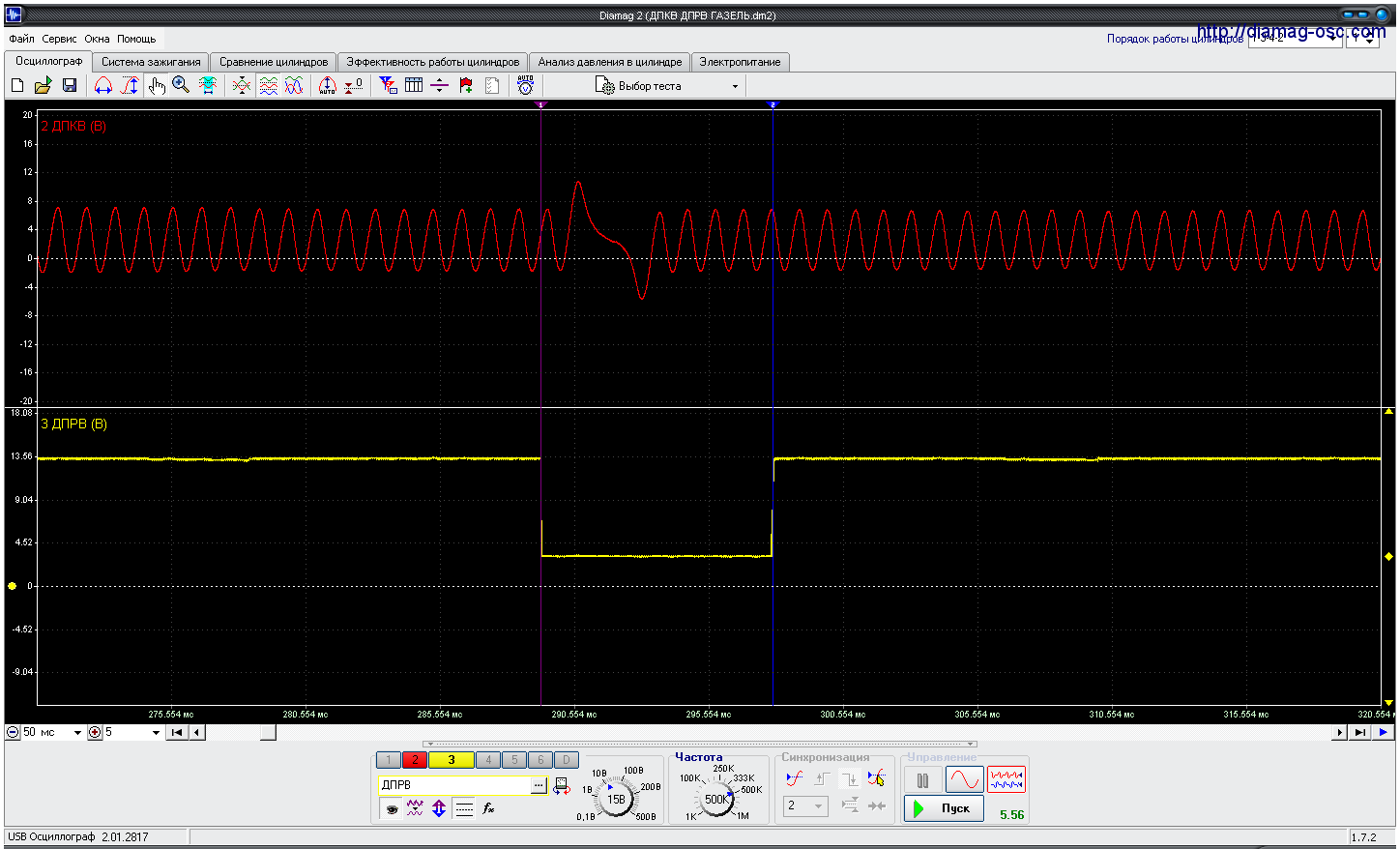
Task: Open the Сервис menu
Action: point(59,39)
